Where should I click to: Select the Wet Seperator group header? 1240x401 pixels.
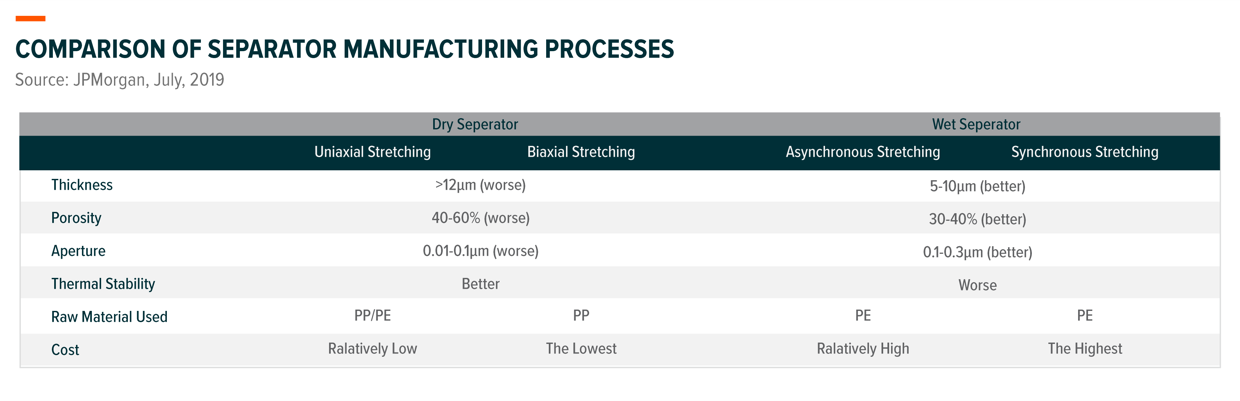click(976, 125)
